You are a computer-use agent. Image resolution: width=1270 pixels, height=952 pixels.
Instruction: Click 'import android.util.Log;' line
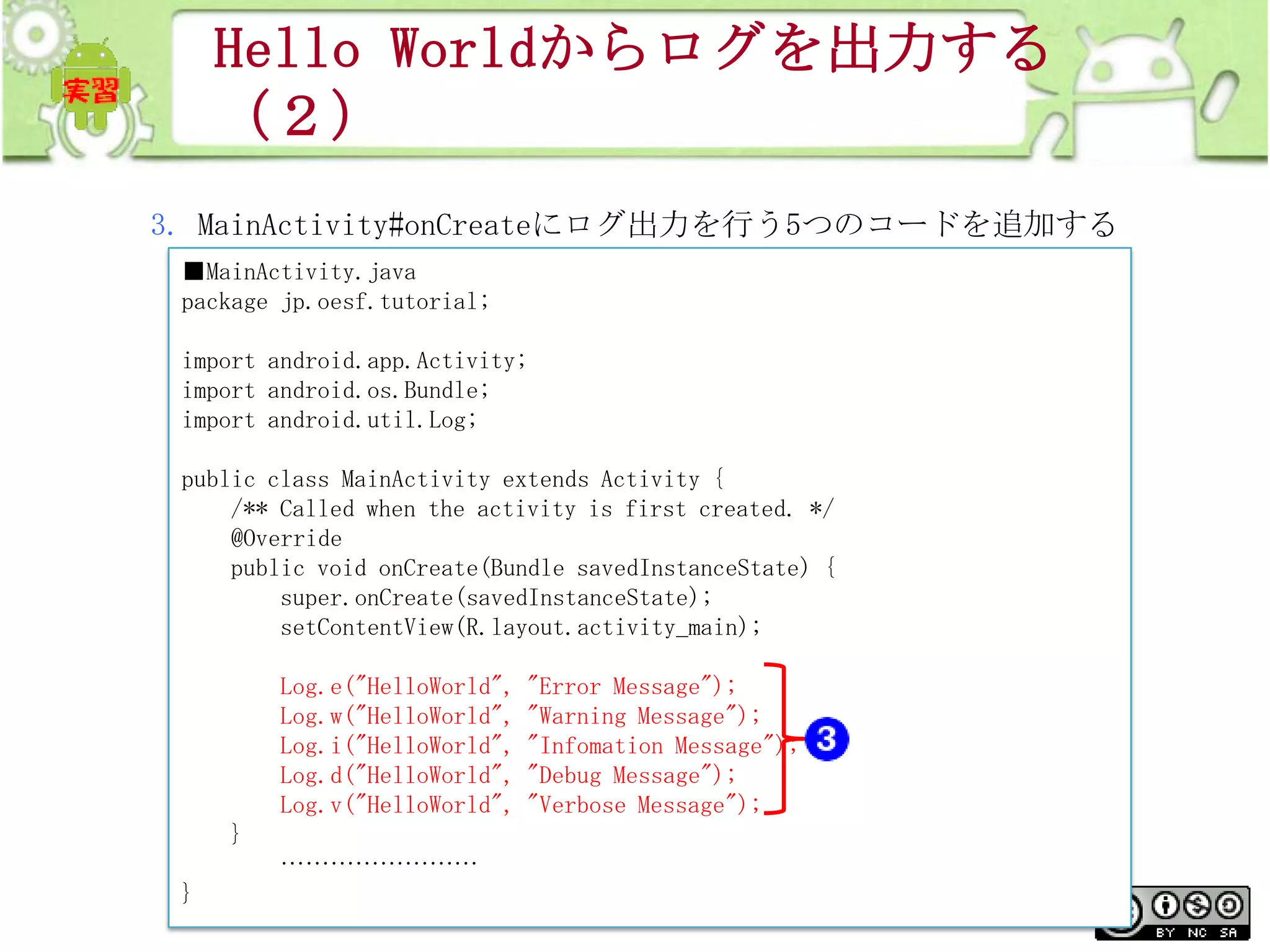click(x=329, y=420)
